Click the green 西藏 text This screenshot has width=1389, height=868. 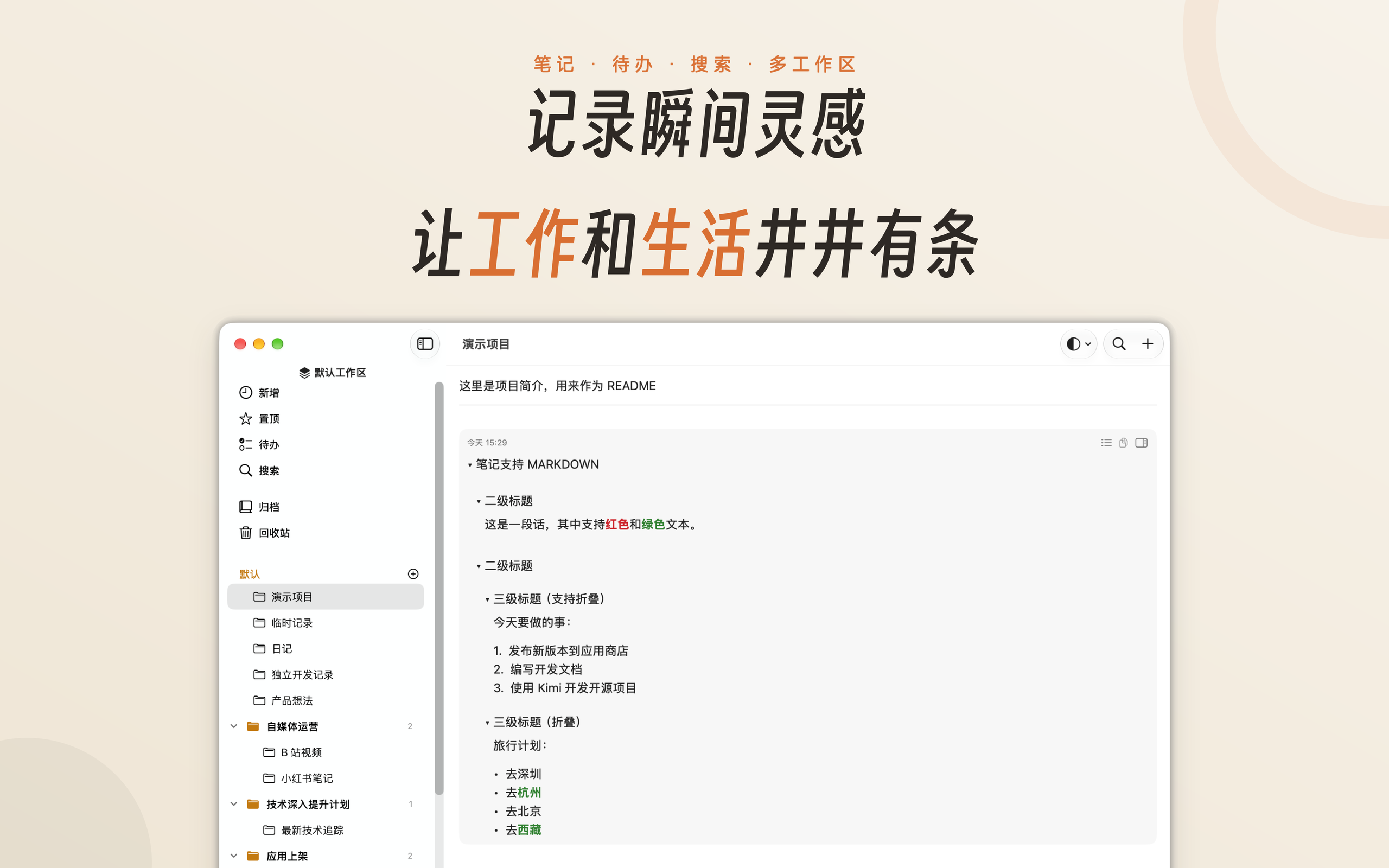[529, 829]
